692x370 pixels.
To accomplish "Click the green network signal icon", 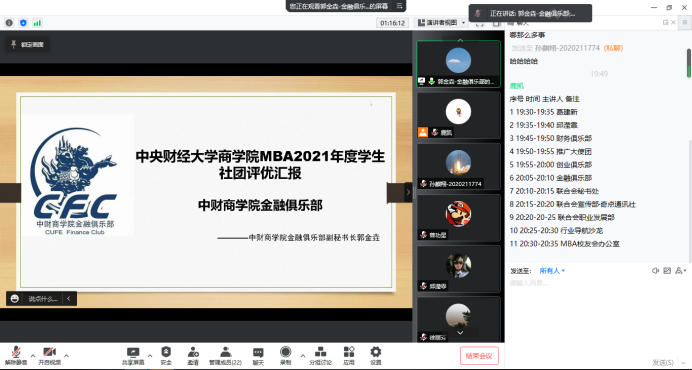I will click(37, 23).
